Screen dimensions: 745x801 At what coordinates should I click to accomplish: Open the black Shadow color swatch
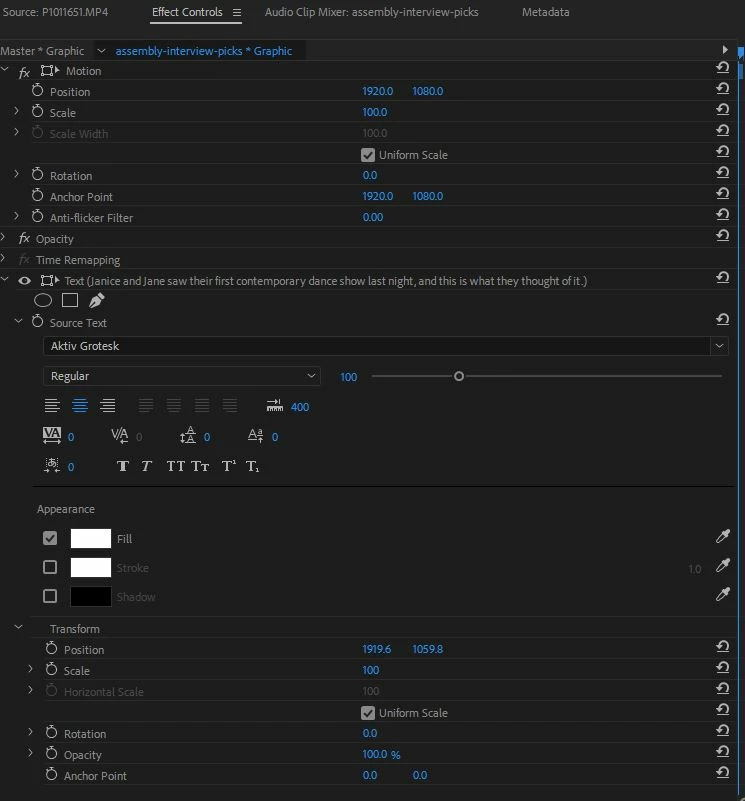[x=90, y=597]
